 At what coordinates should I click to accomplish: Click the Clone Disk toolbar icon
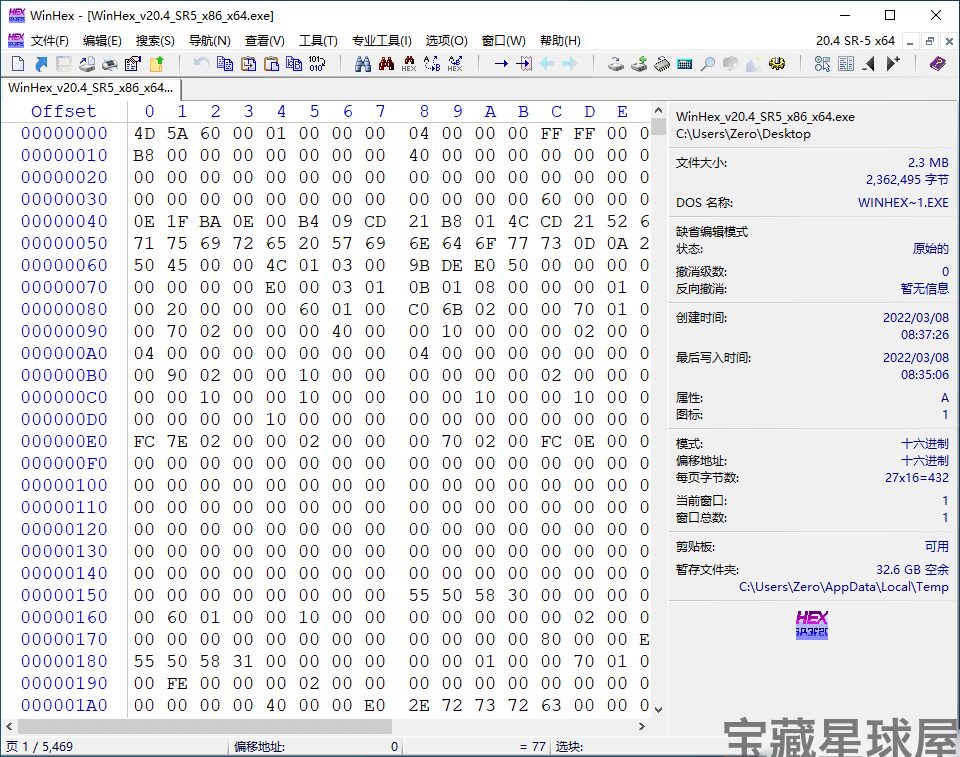616,64
